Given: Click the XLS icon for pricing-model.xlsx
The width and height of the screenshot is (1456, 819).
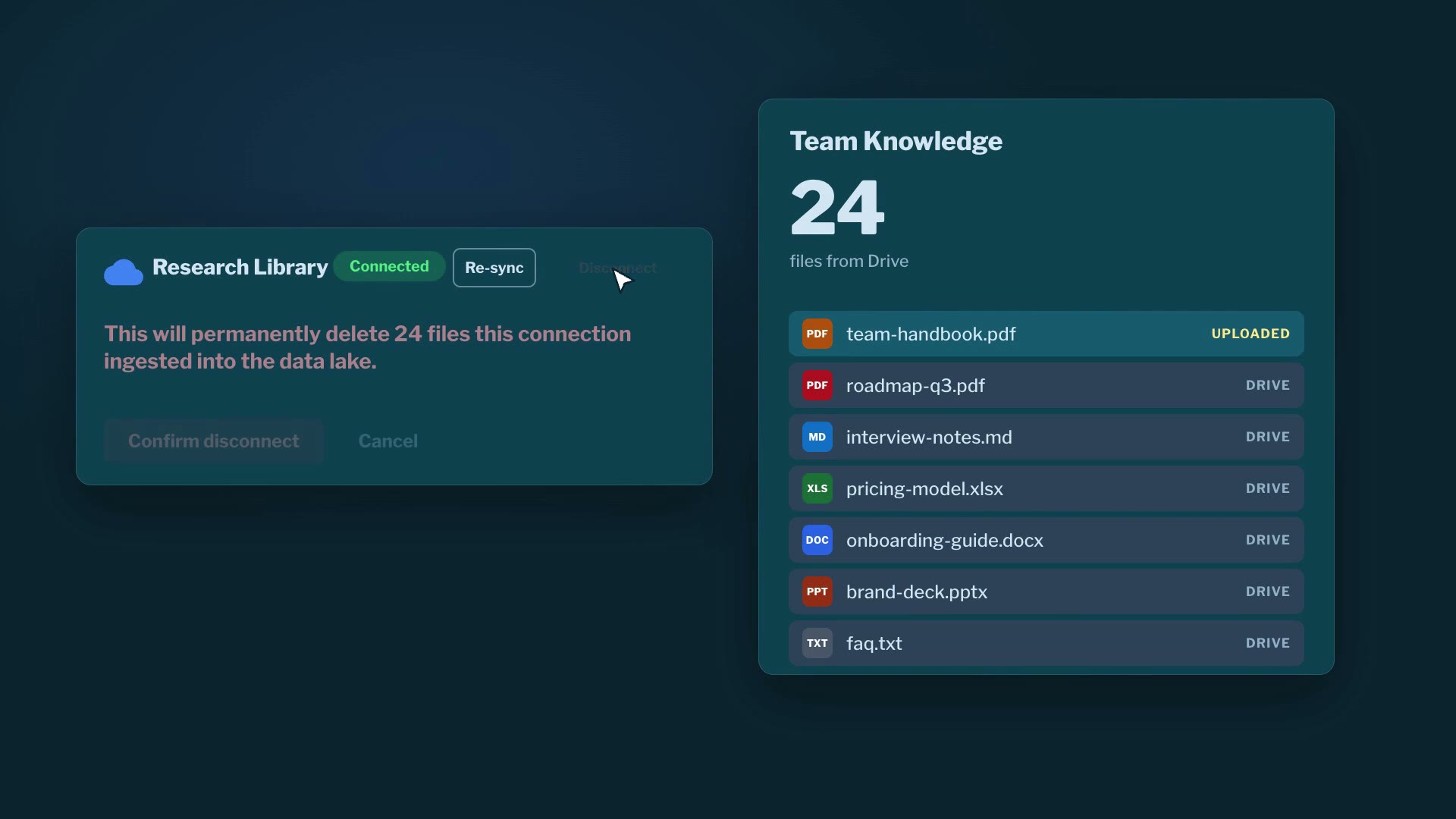Looking at the screenshot, I should (x=817, y=488).
